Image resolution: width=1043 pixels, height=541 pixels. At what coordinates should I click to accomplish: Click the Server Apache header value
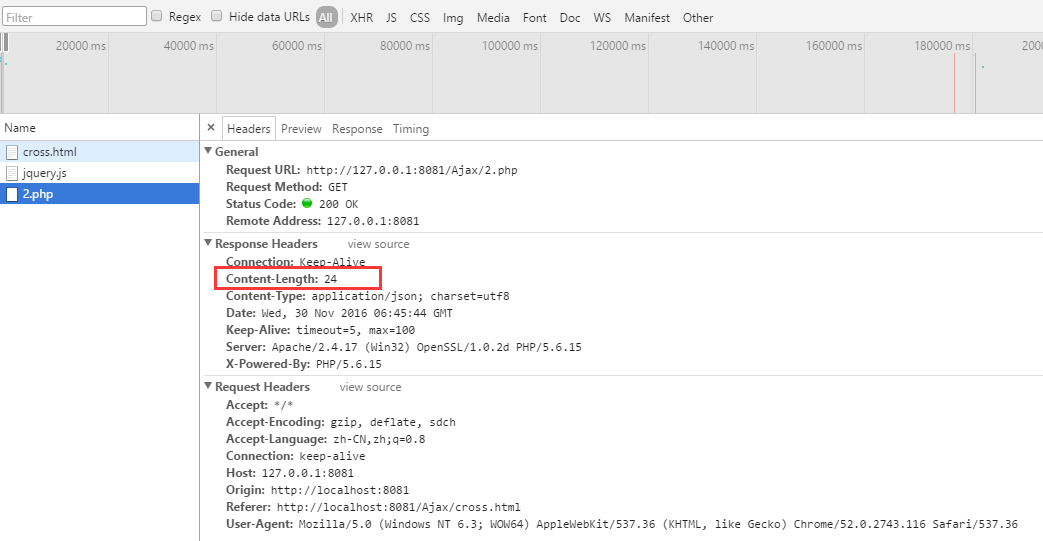tap(426, 347)
